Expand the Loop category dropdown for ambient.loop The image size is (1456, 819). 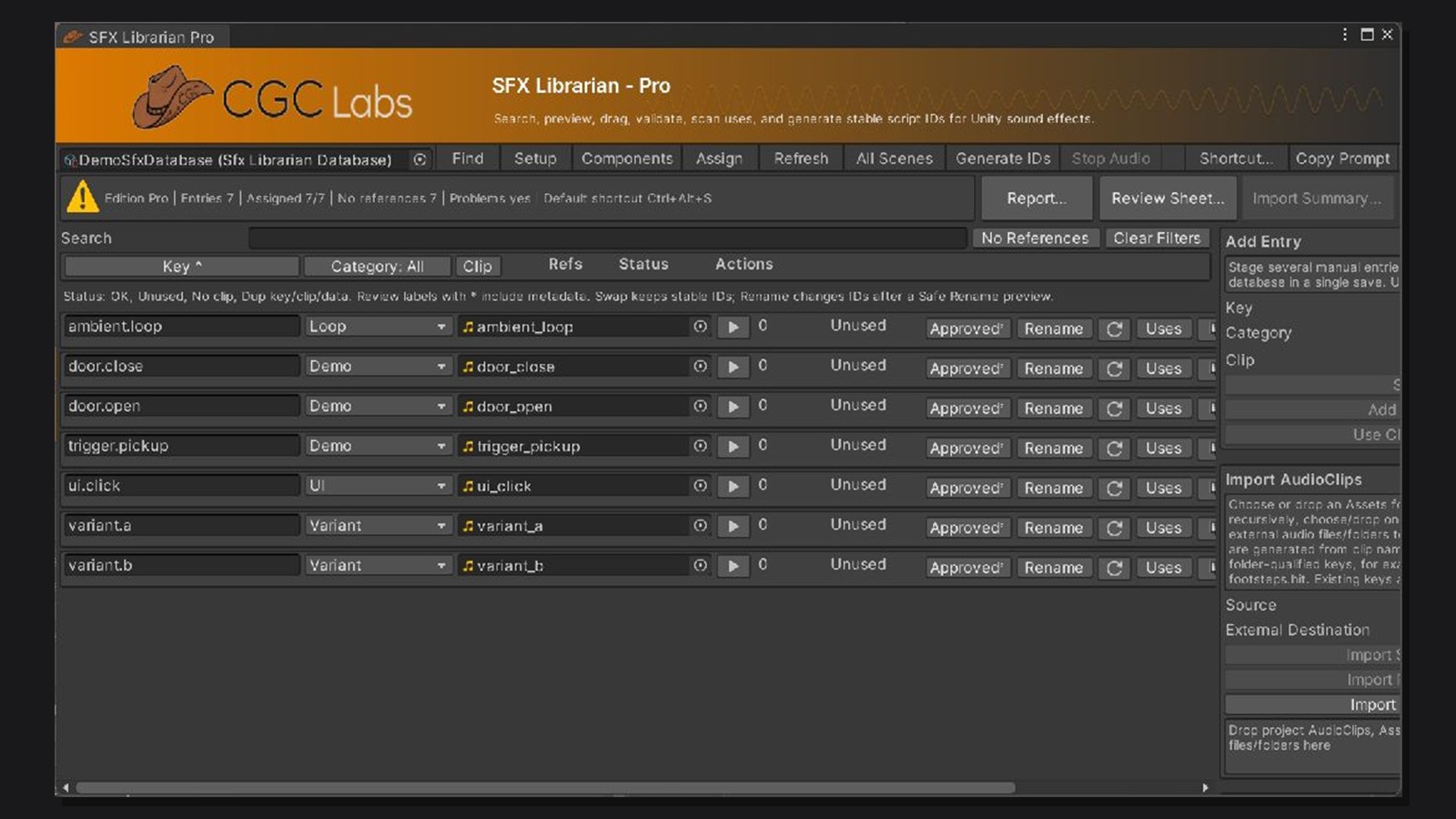click(378, 326)
